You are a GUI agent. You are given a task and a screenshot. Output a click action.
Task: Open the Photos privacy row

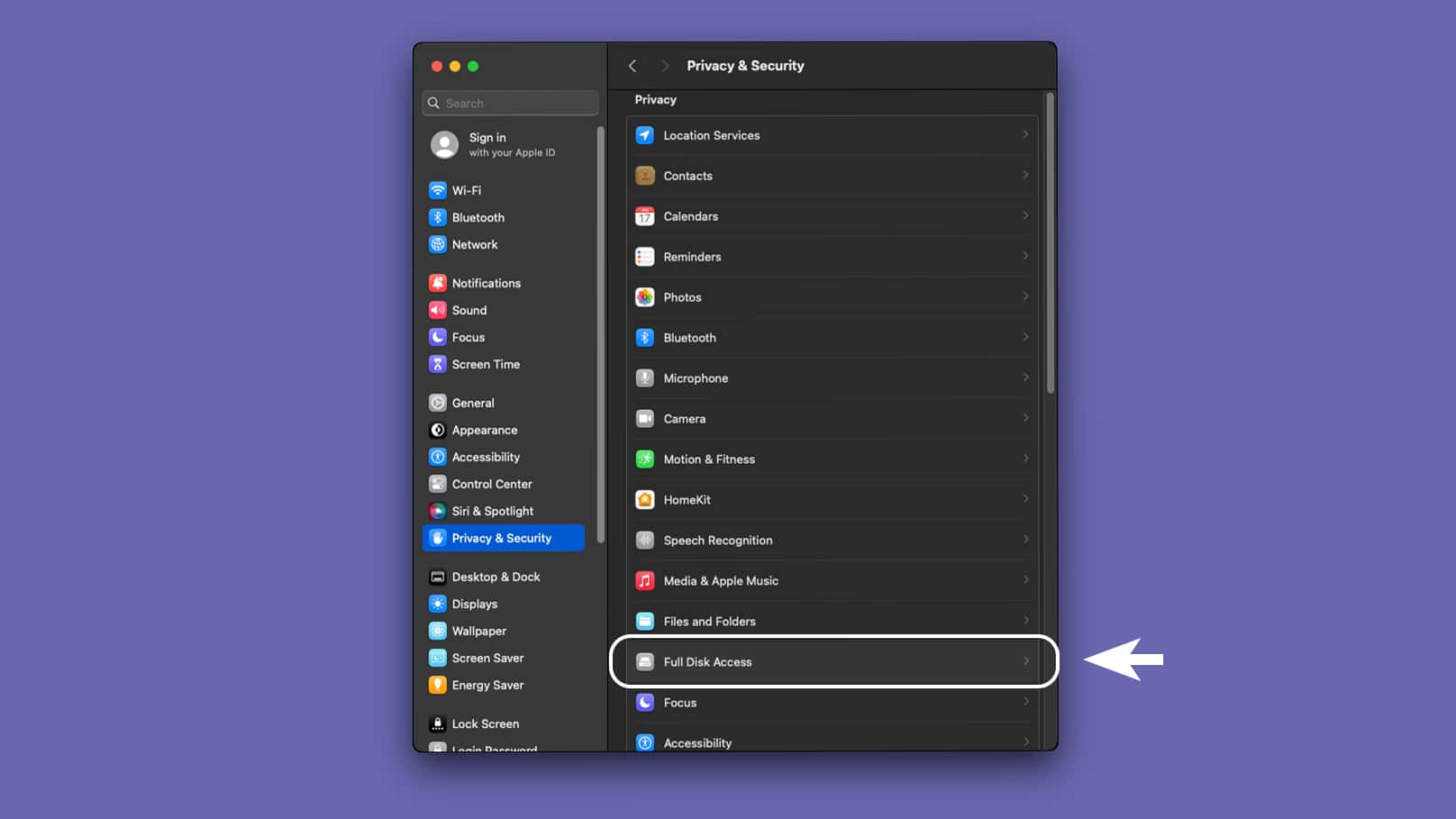click(833, 297)
